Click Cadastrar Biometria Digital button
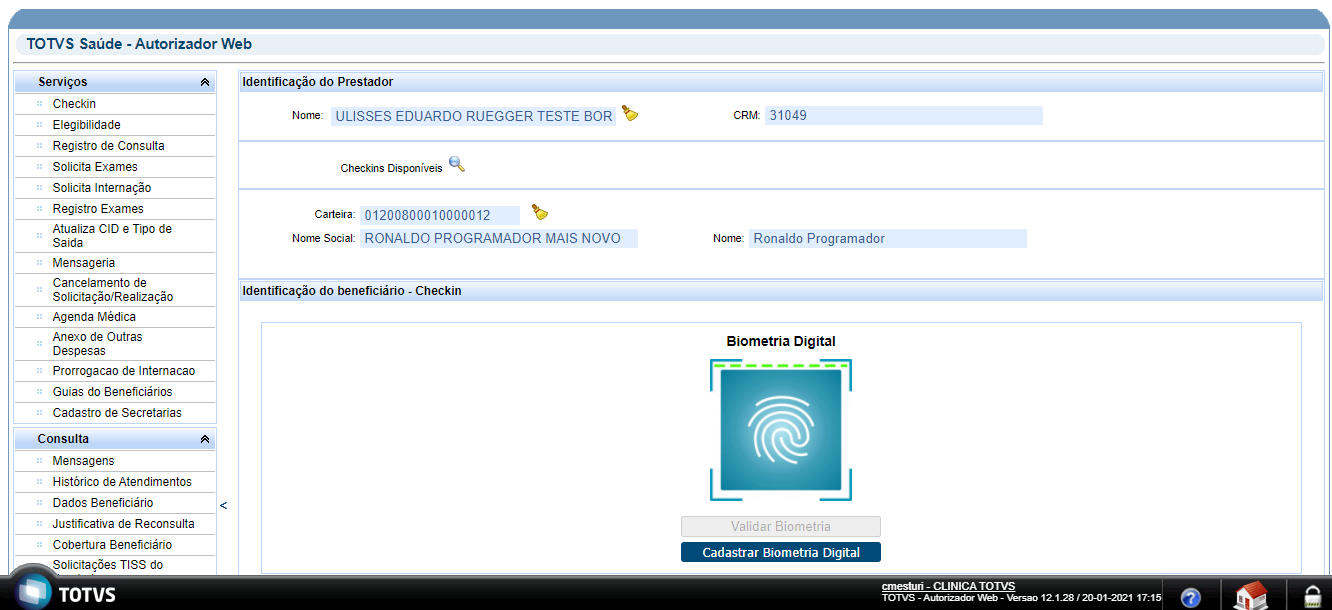The height and width of the screenshot is (610, 1332). pos(781,552)
